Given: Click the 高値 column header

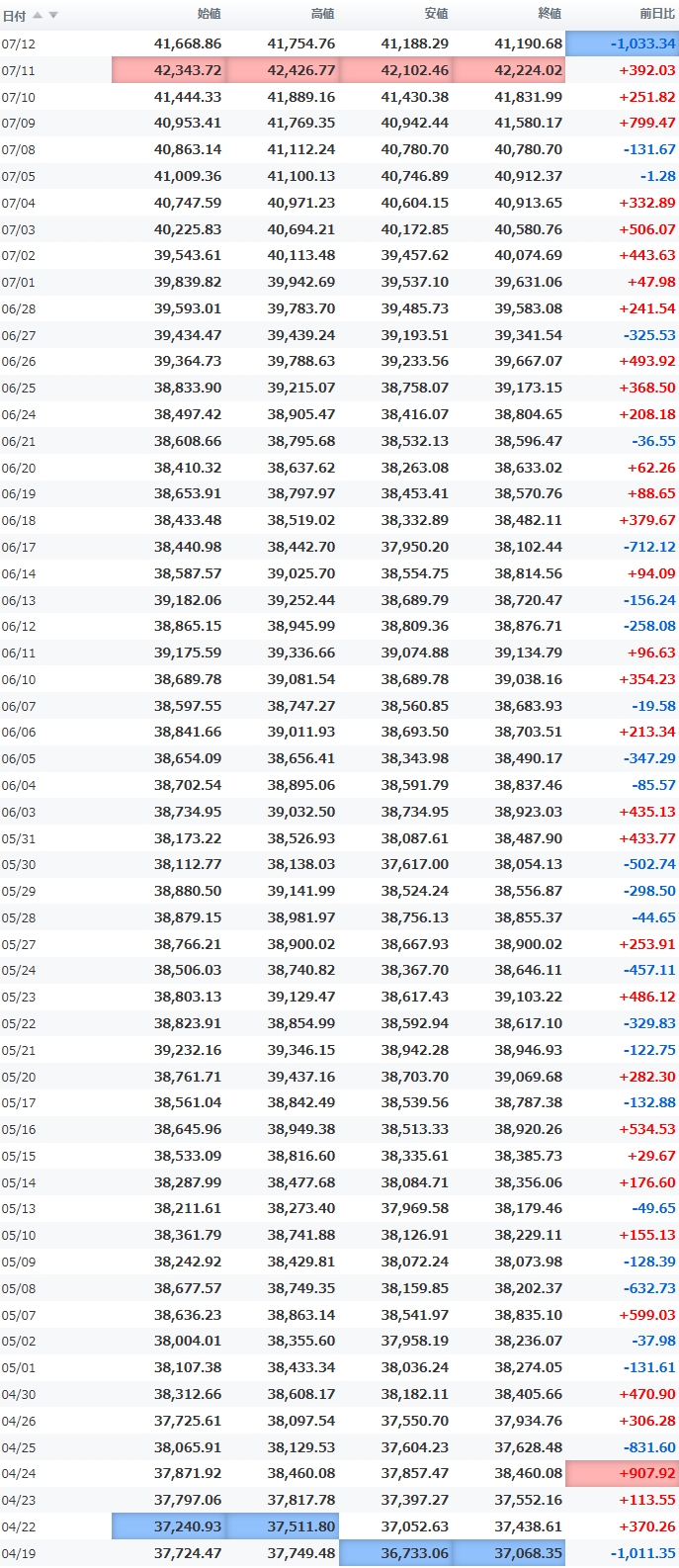Looking at the screenshot, I should pyautogui.click(x=322, y=14).
